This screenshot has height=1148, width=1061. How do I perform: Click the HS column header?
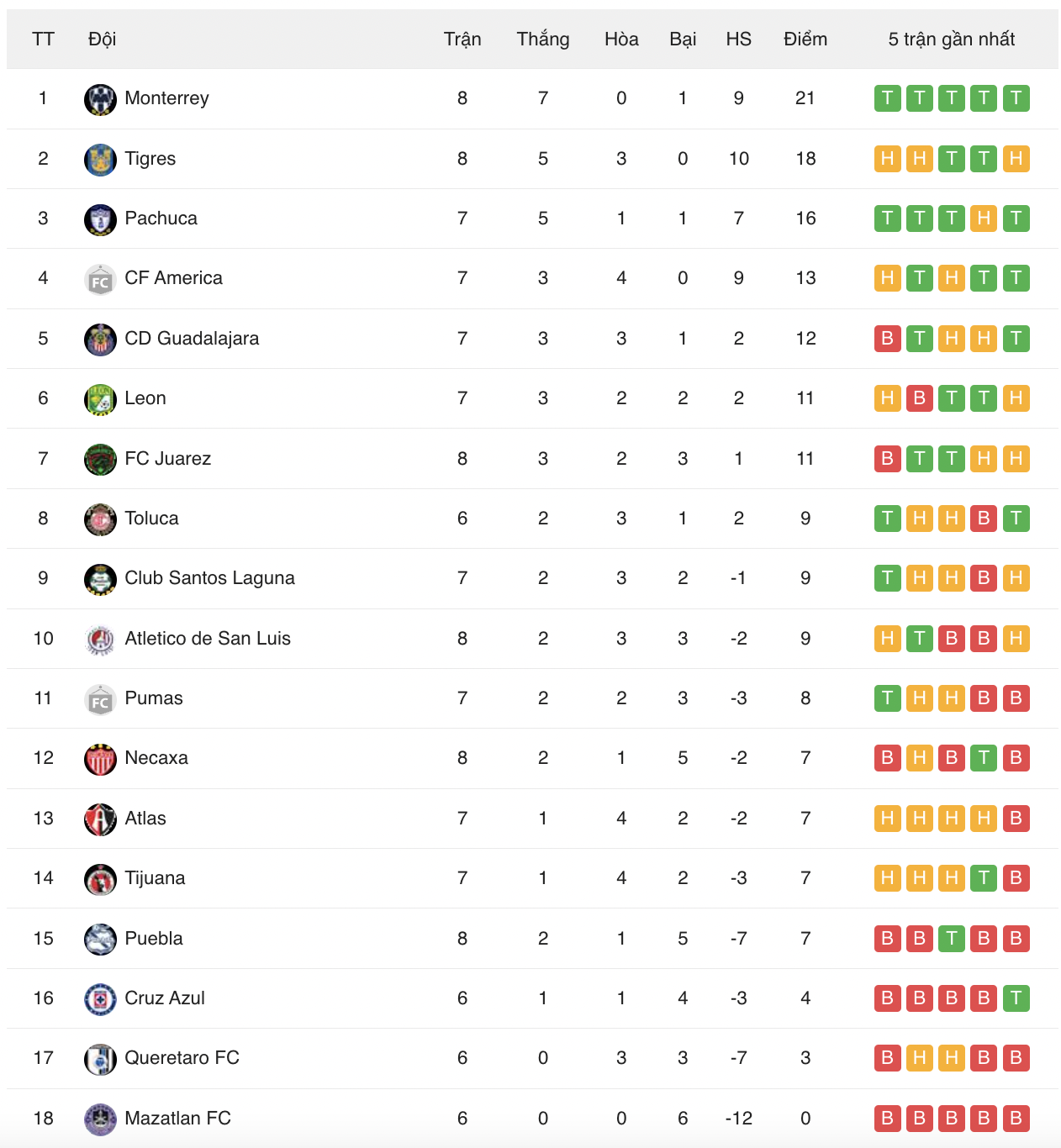pos(738,39)
